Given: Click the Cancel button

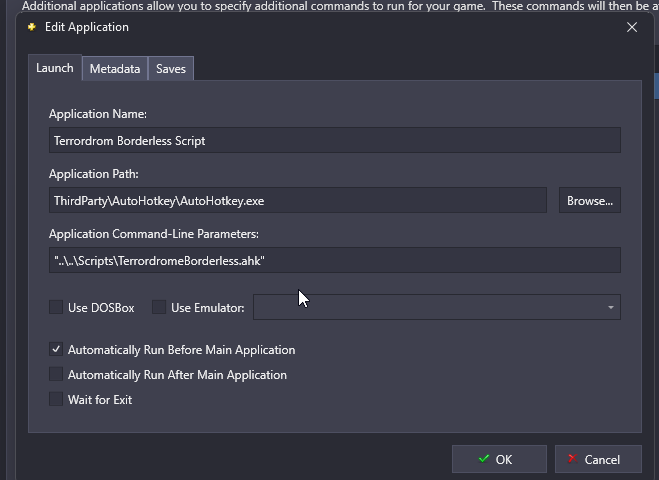Looking at the screenshot, I should coord(598,459).
